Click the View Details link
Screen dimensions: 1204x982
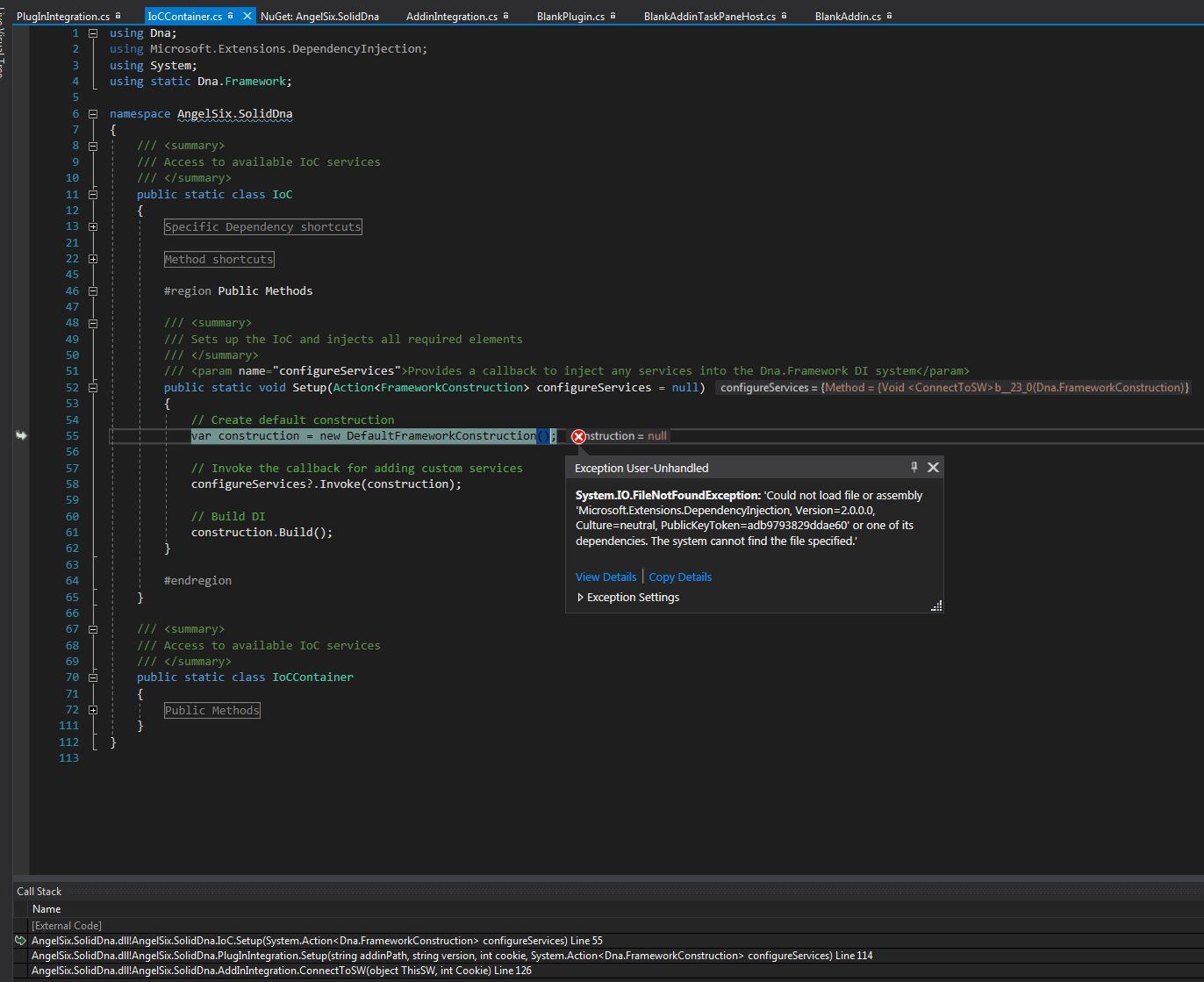click(x=606, y=577)
